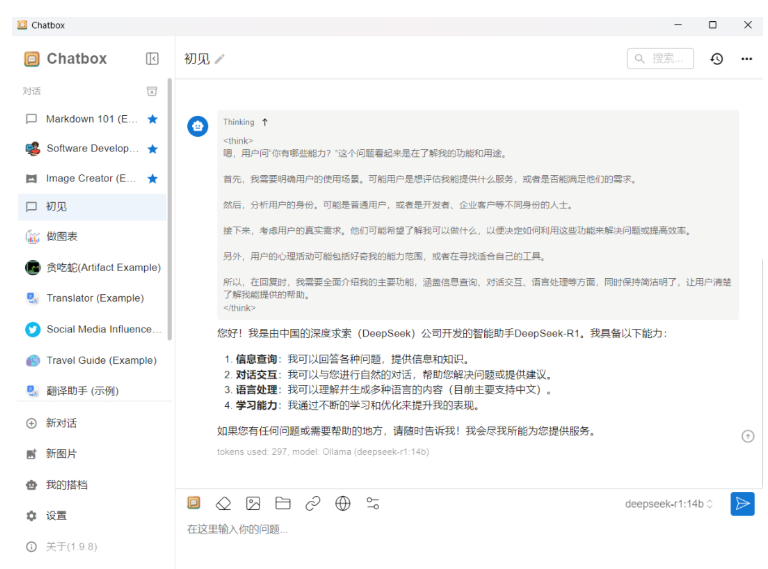Open the Markdown 101 conversation
This screenshot has width=768, height=569.
pos(92,119)
